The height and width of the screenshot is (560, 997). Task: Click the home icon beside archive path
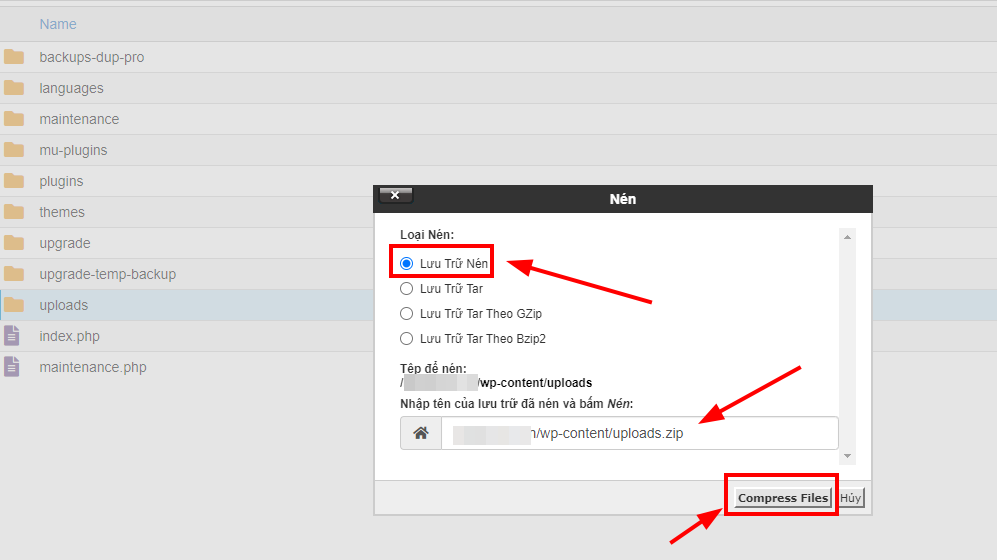click(x=421, y=433)
